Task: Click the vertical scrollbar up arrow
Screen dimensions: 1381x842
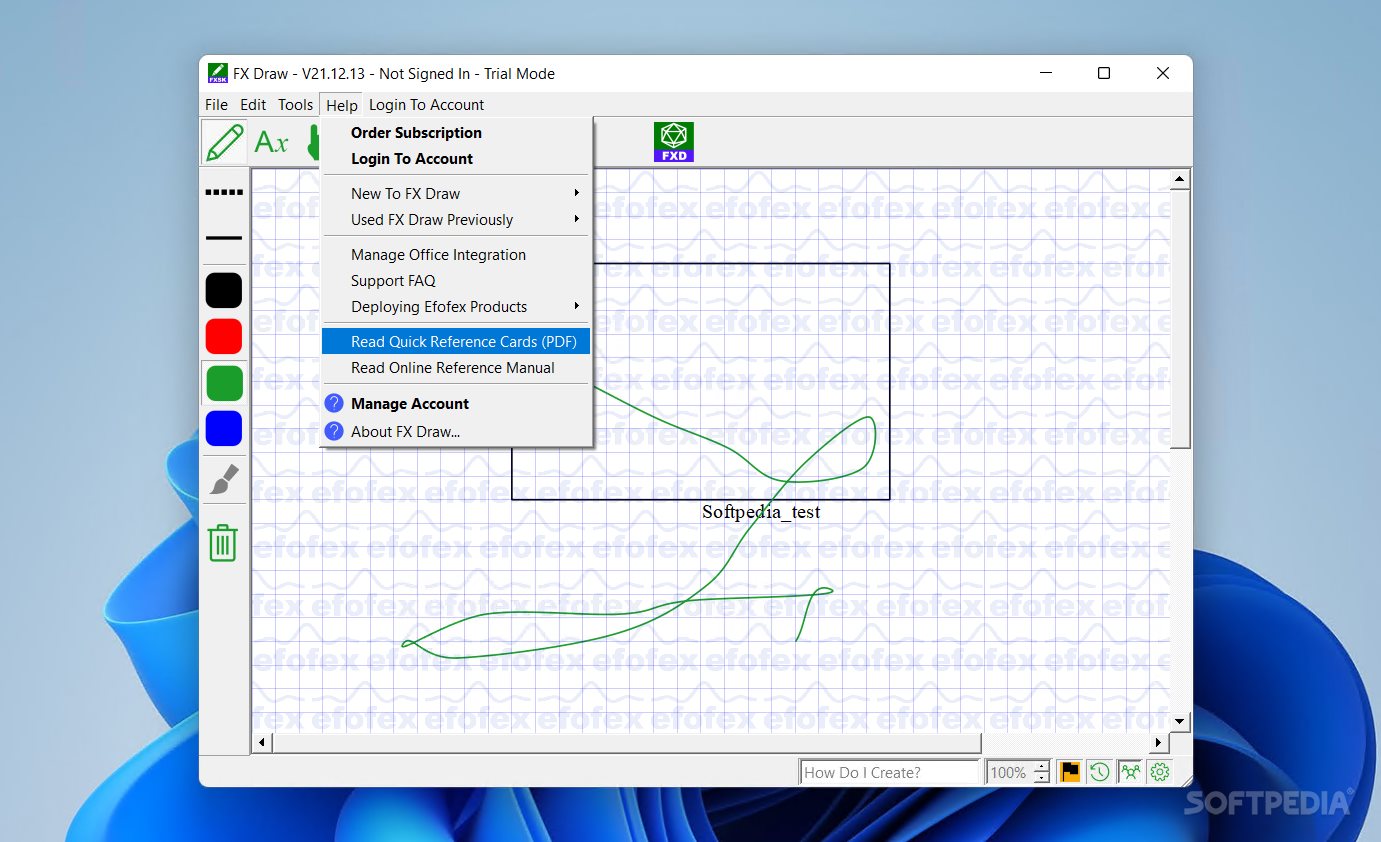Action: click(x=1180, y=180)
